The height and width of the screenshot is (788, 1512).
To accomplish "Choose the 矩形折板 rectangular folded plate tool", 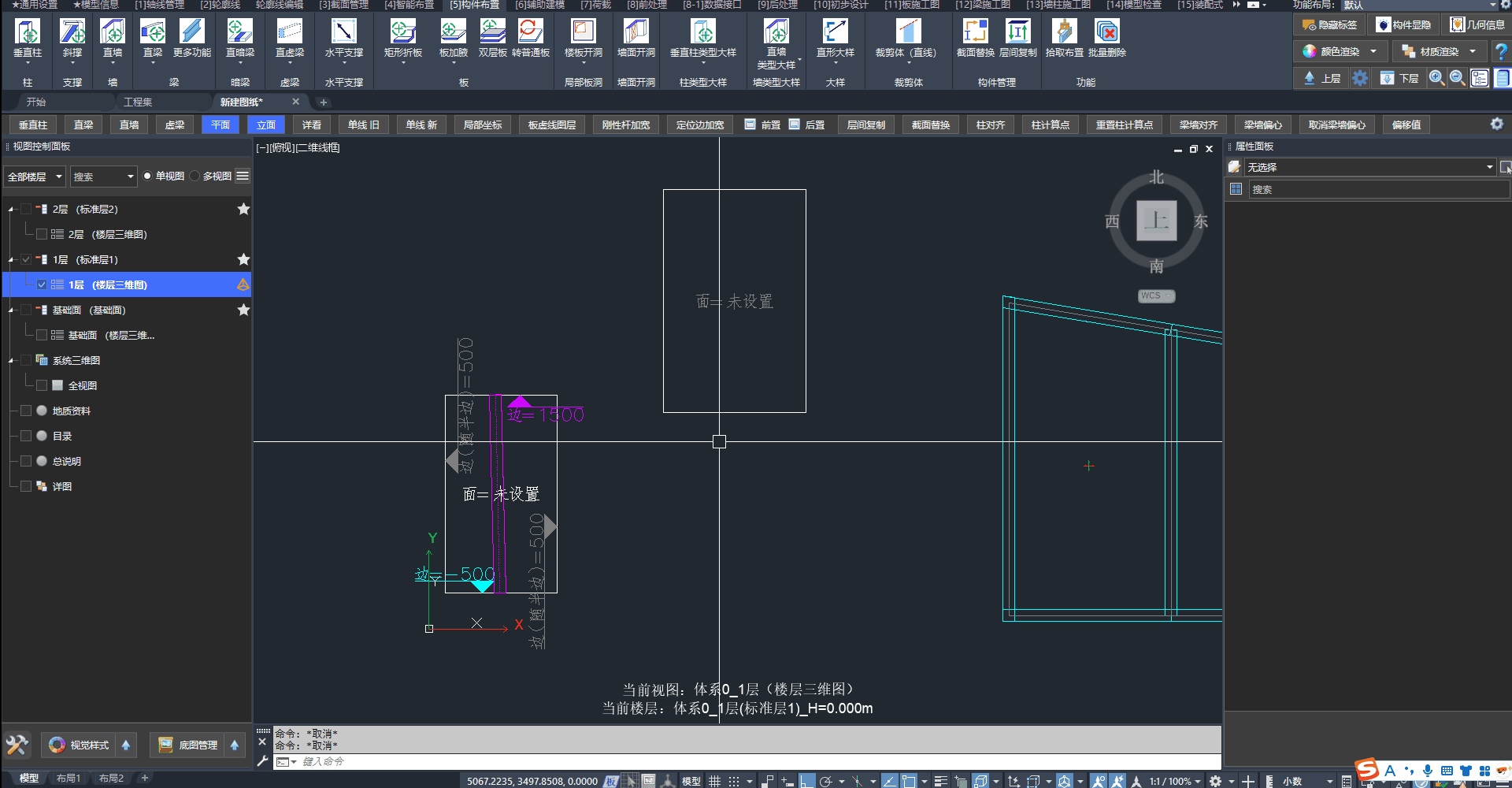I will click(x=402, y=32).
